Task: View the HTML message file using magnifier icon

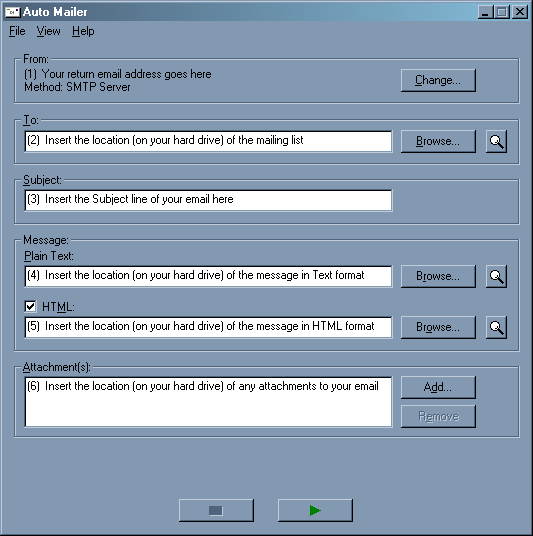Action: (496, 327)
